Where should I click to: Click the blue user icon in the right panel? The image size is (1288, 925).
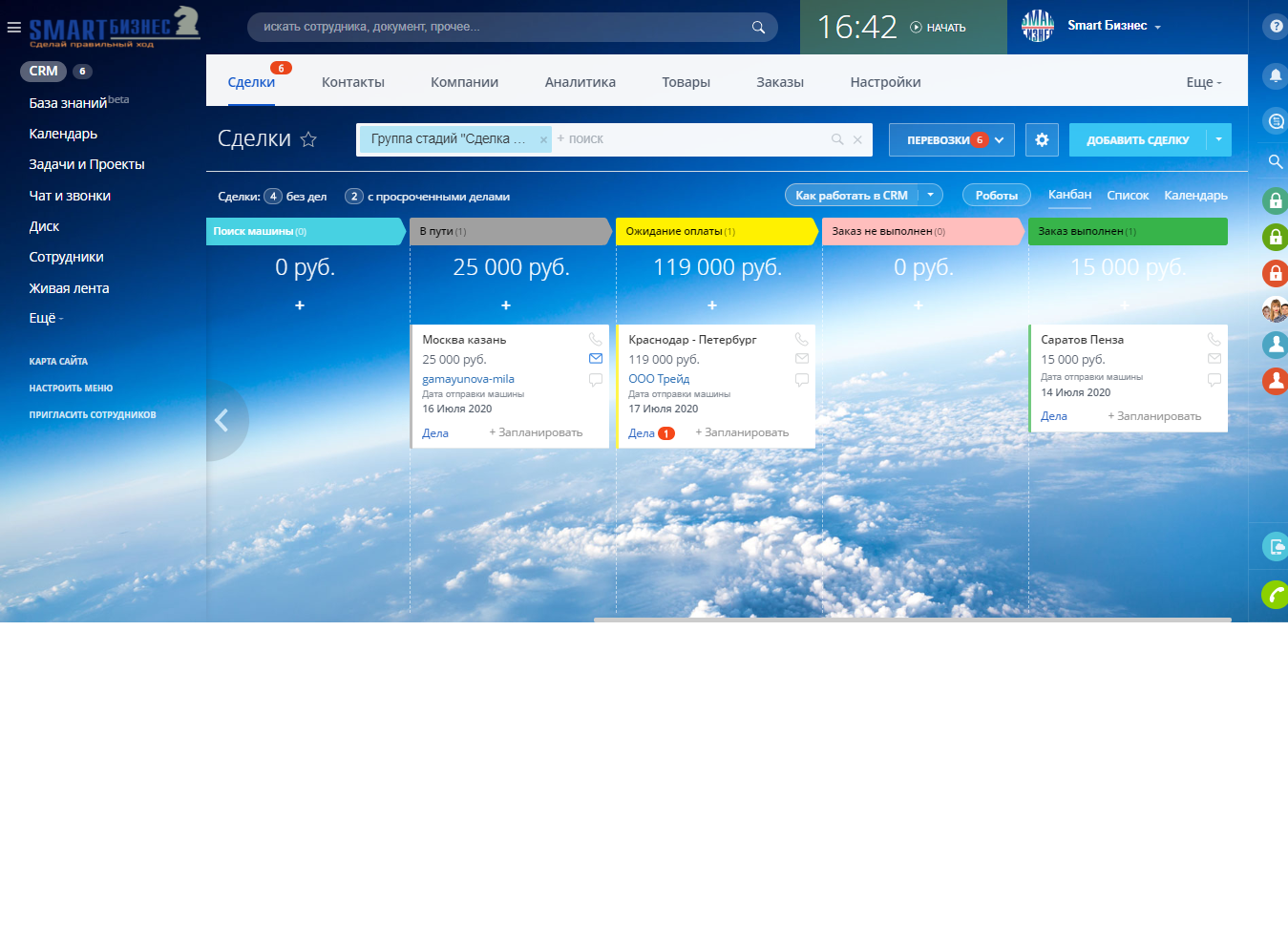(x=1276, y=345)
